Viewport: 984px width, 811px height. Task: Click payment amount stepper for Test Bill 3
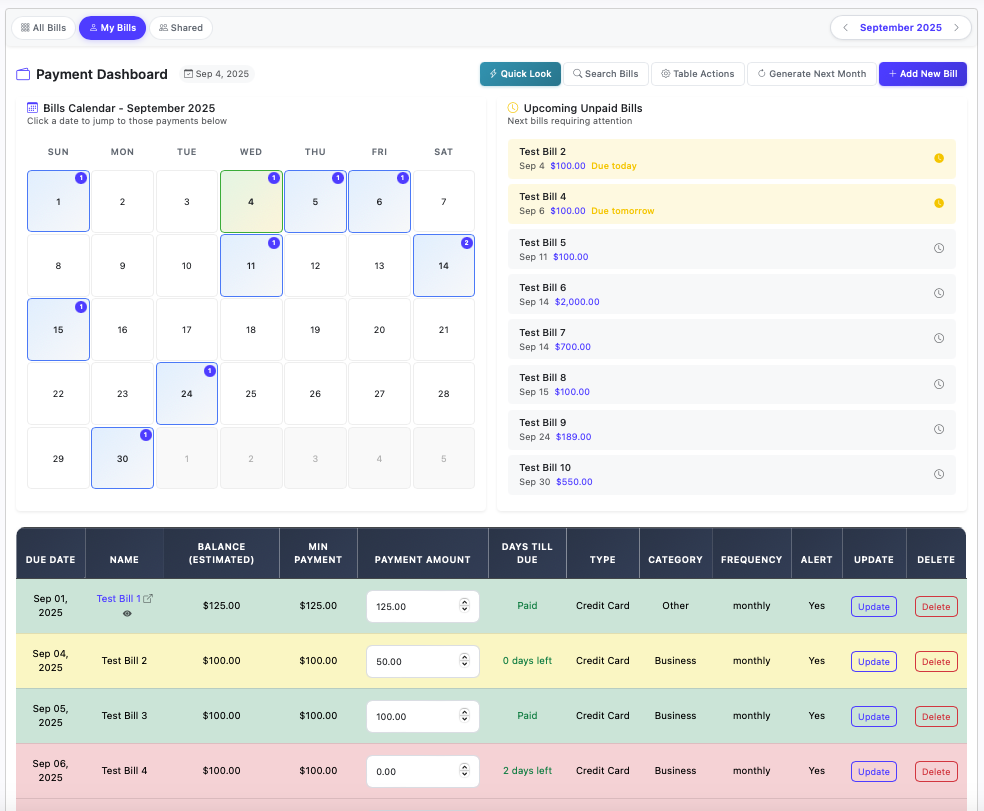pyautogui.click(x=464, y=716)
